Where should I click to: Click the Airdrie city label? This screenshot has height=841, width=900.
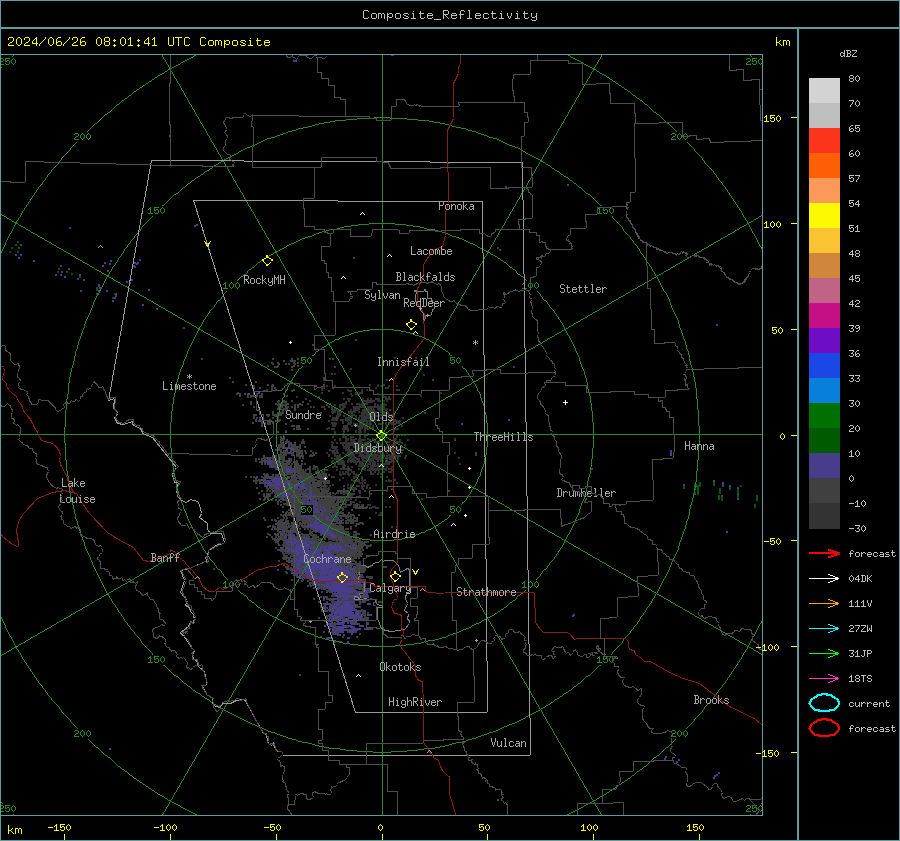(394, 534)
